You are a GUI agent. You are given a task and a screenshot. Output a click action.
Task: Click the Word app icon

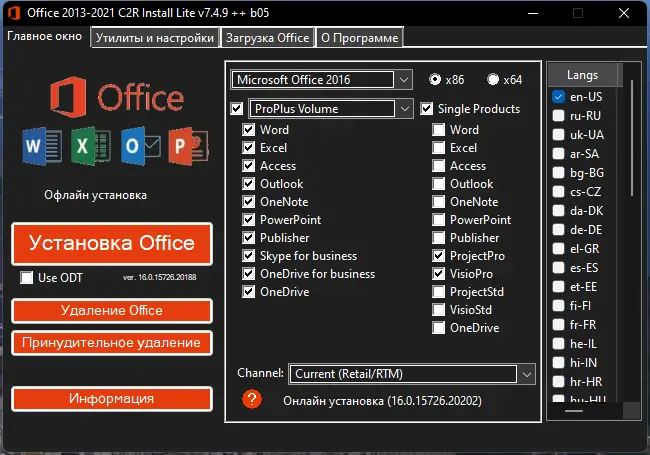(42, 146)
